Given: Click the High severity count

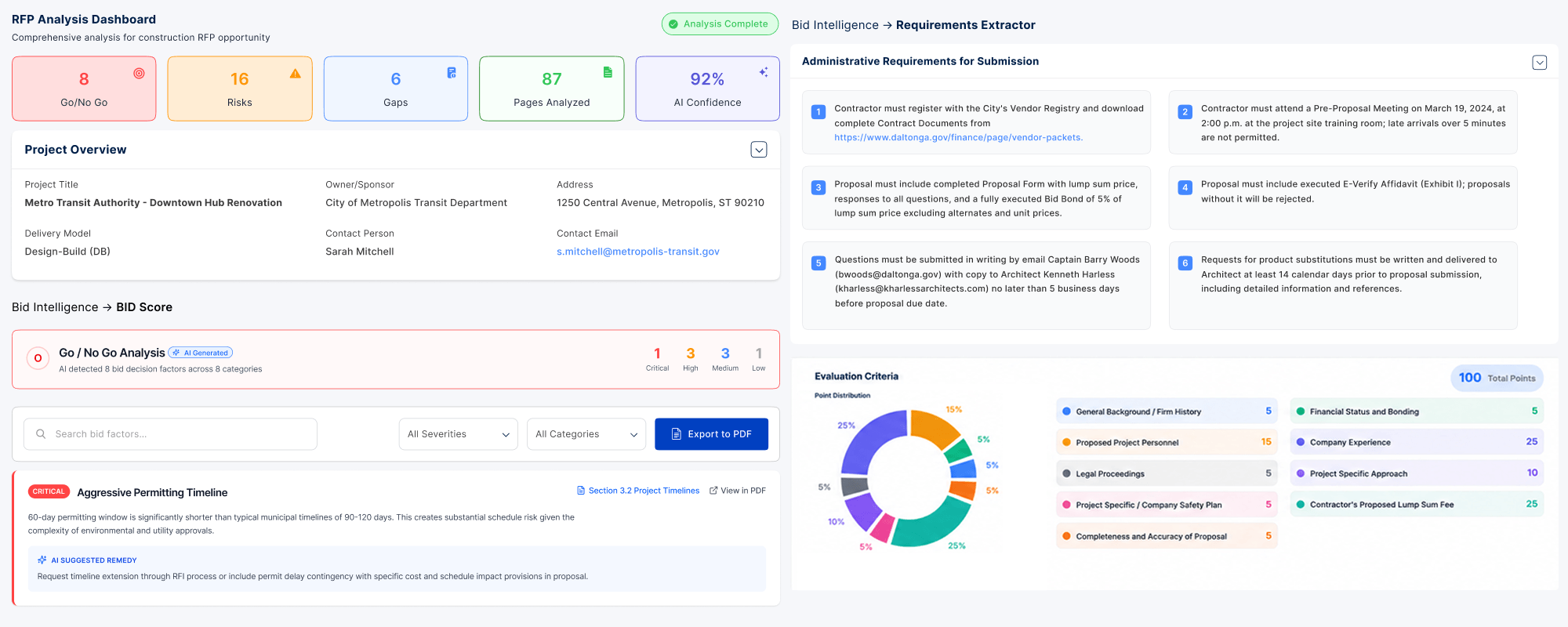Looking at the screenshot, I should coord(691,359).
